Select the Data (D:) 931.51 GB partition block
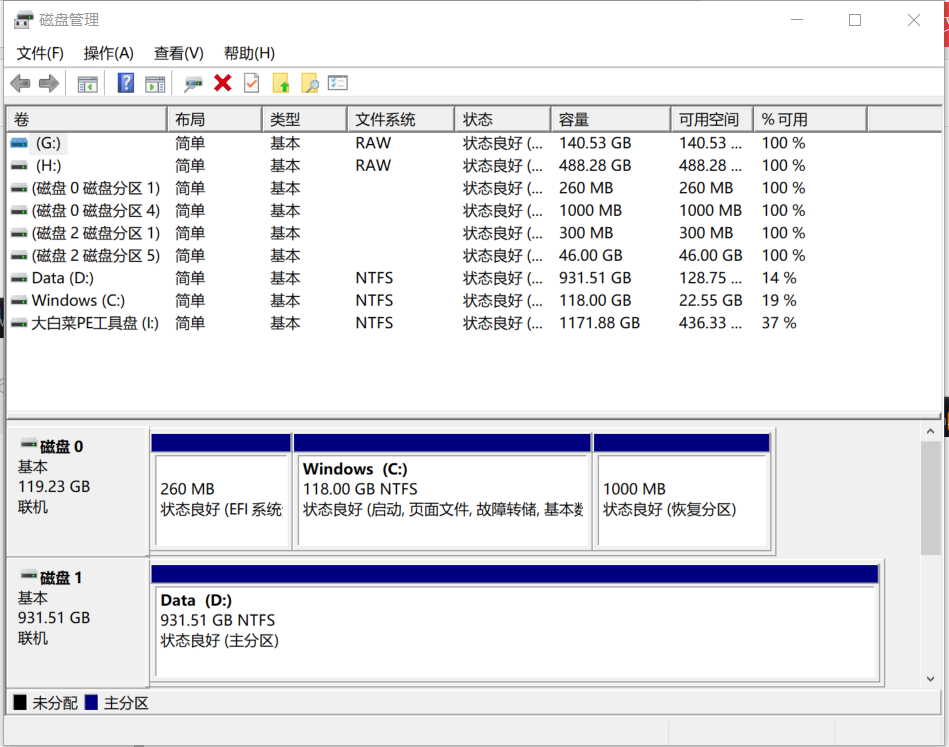This screenshot has height=747, width=949. tap(515, 622)
